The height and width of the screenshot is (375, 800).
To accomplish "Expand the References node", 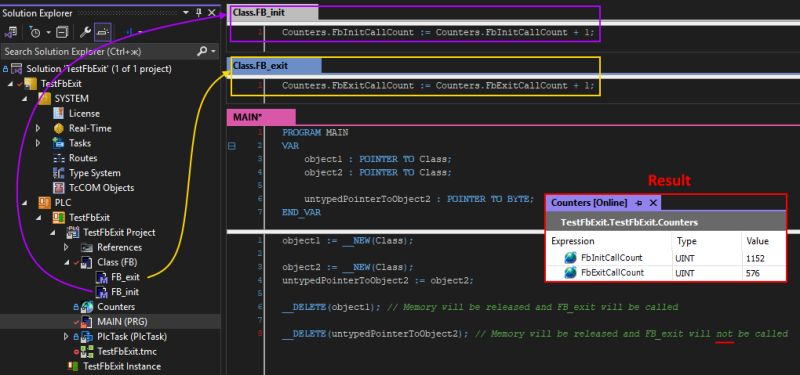I will coord(67,247).
